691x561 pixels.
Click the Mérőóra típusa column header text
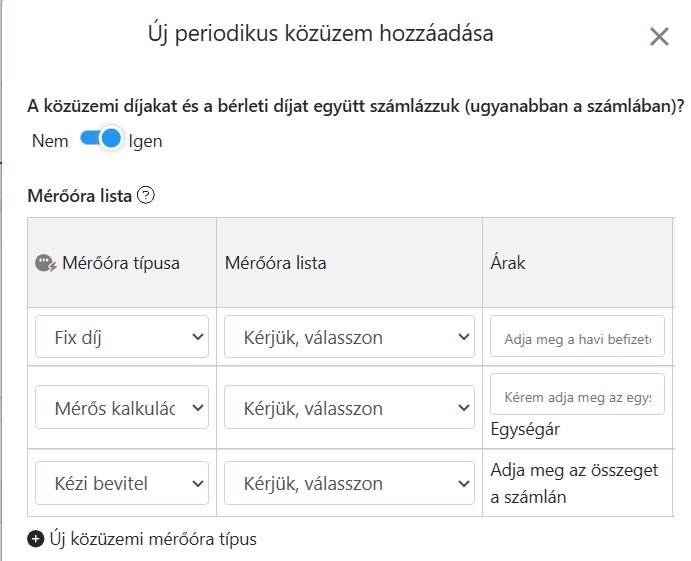pyautogui.click(x=121, y=263)
